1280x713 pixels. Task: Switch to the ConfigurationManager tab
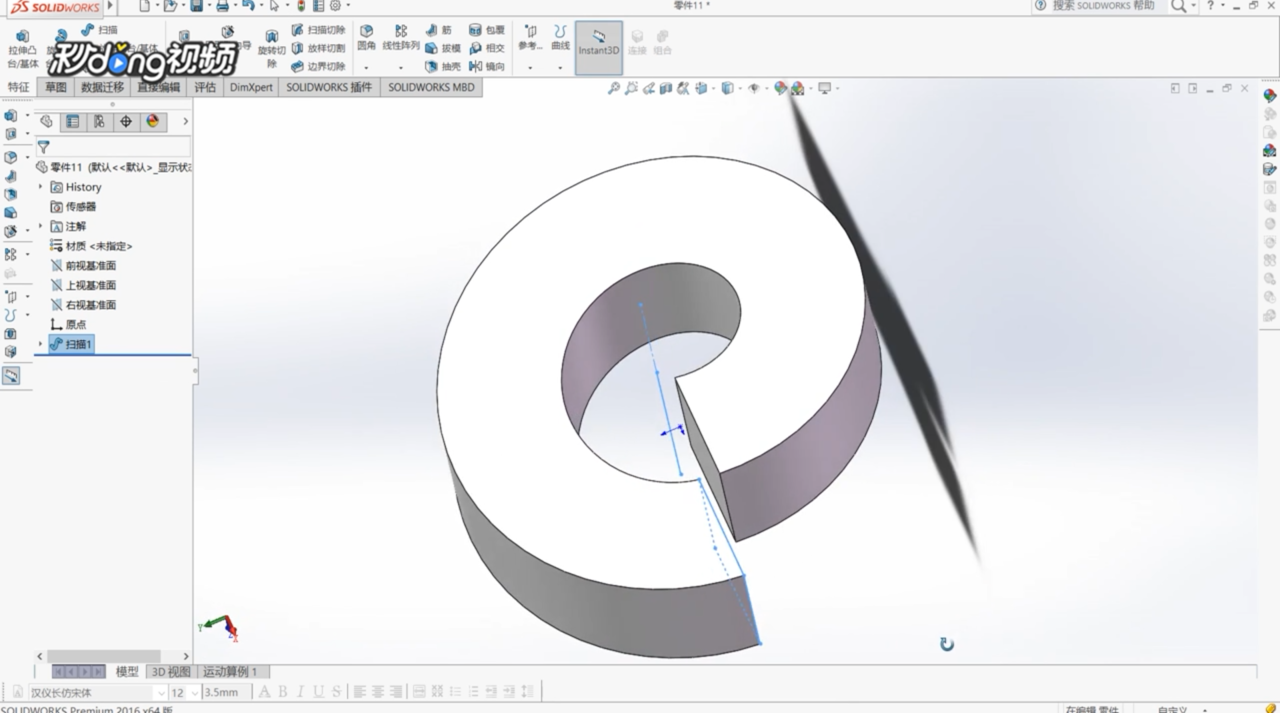click(x=99, y=122)
